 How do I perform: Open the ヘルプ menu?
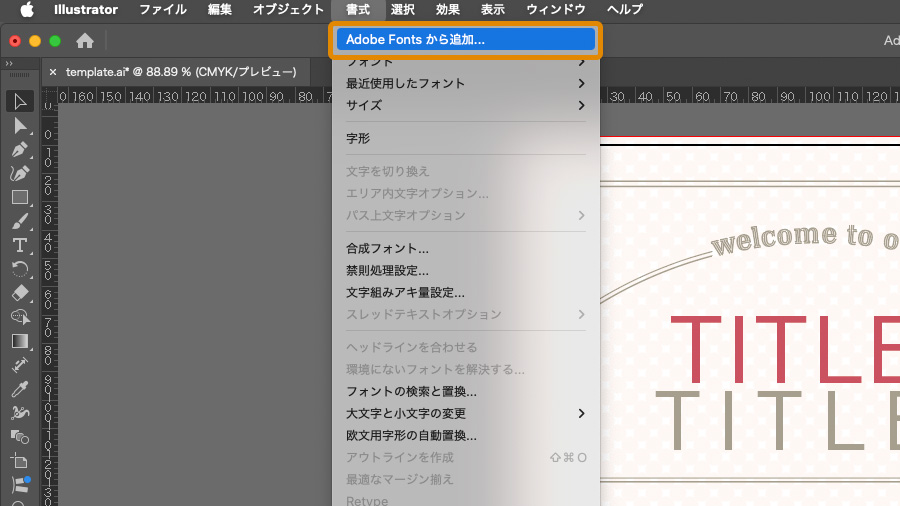coord(625,9)
